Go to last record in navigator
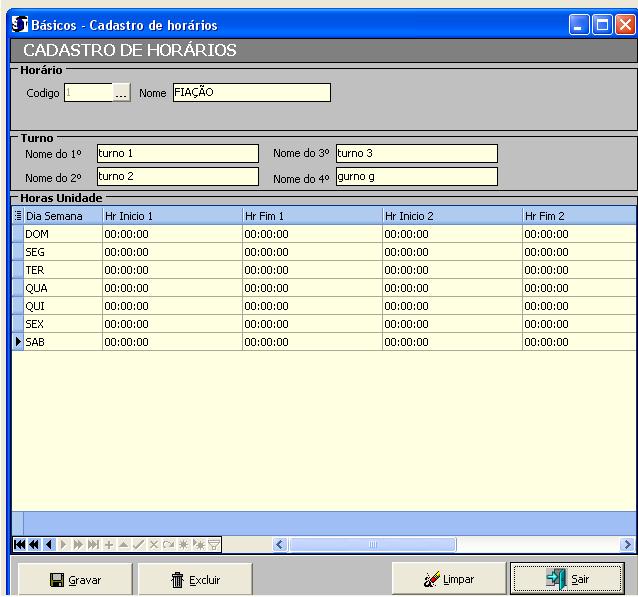Screen dimensions: 638x597 [94, 544]
